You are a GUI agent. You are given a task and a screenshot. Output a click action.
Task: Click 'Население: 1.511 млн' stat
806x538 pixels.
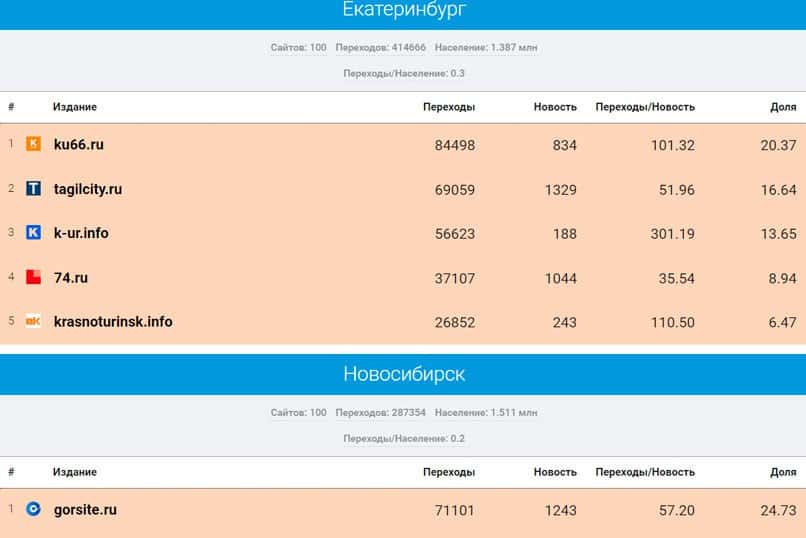486,412
